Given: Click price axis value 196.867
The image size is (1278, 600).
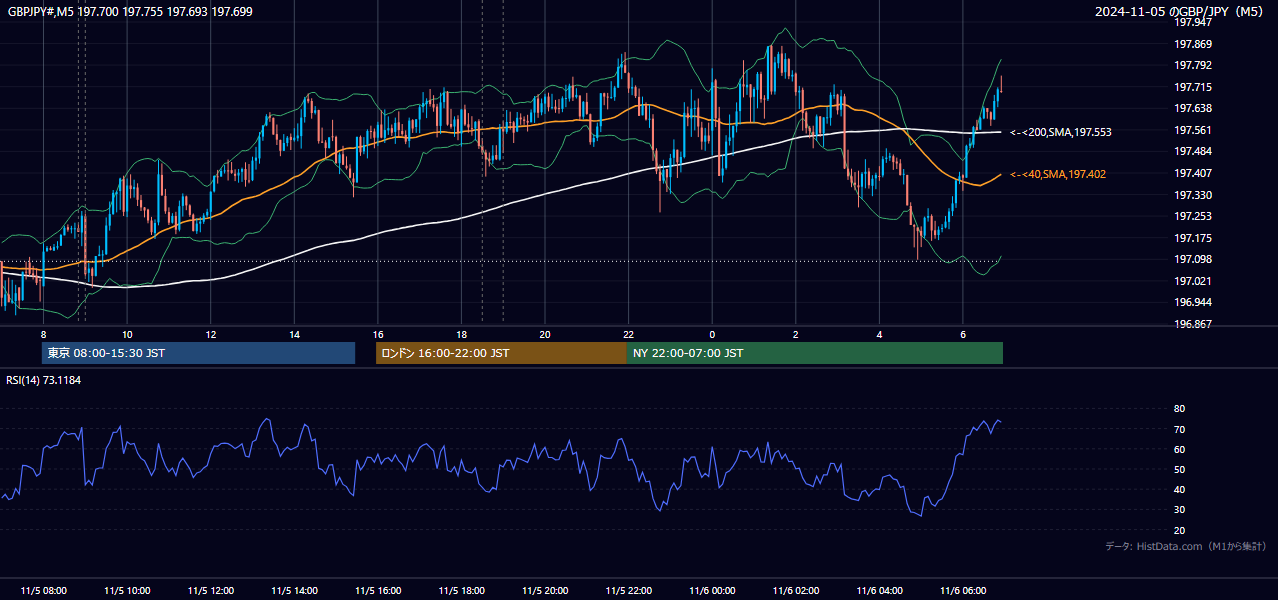Looking at the screenshot, I should [1192, 324].
